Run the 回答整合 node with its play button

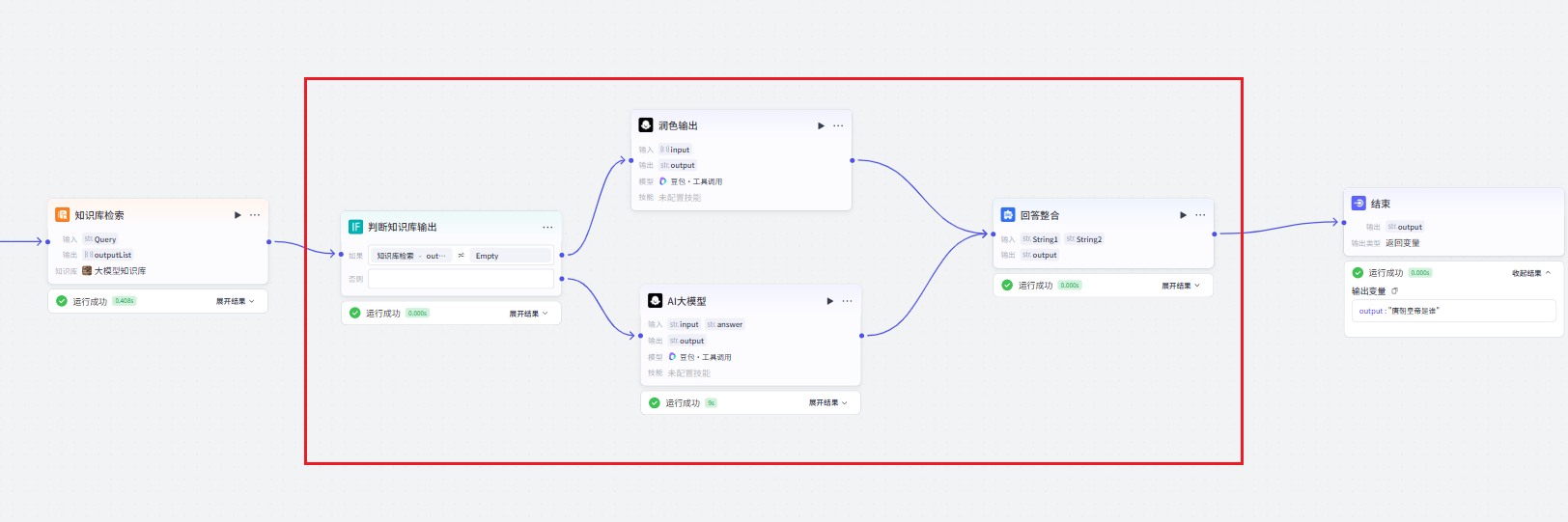point(1183,215)
